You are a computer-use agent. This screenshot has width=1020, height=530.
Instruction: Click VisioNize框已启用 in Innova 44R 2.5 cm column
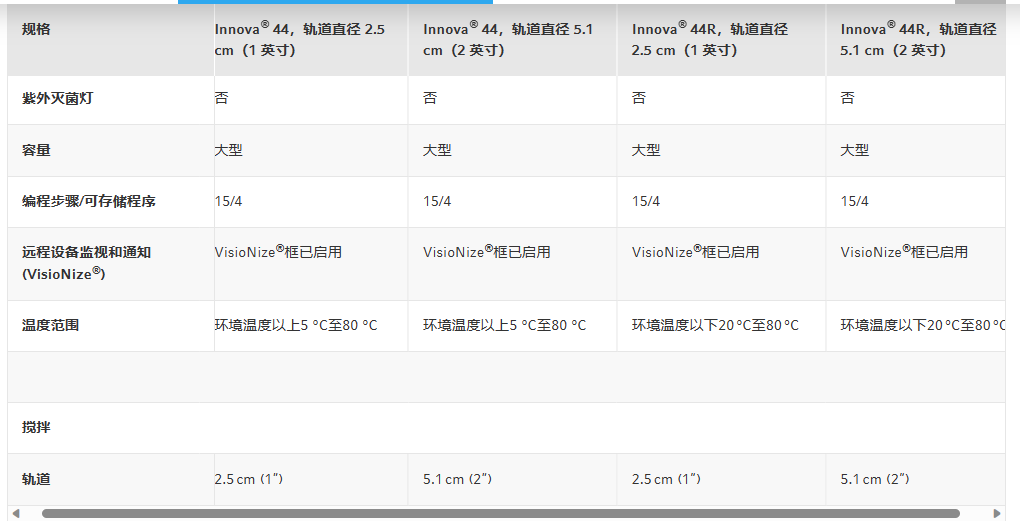click(695, 252)
